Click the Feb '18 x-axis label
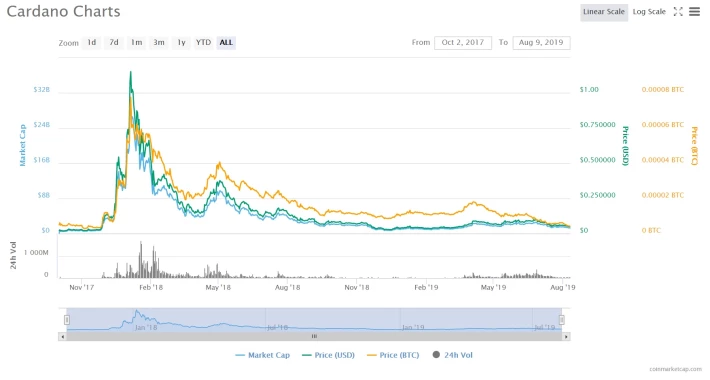Image resolution: width=710 pixels, height=380 pixels. (151, 287)
